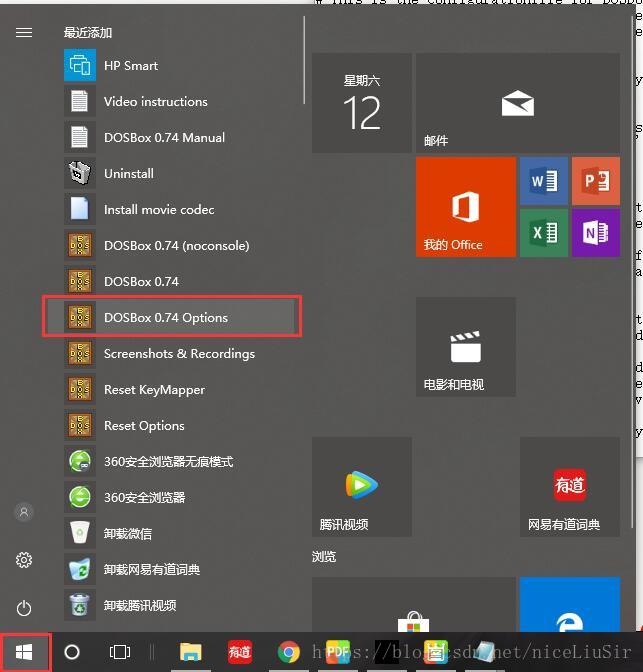This screenshot has height=672, width=643.
Task: Open 有道 dictionary taskbar icon
Action: point(240,652)
